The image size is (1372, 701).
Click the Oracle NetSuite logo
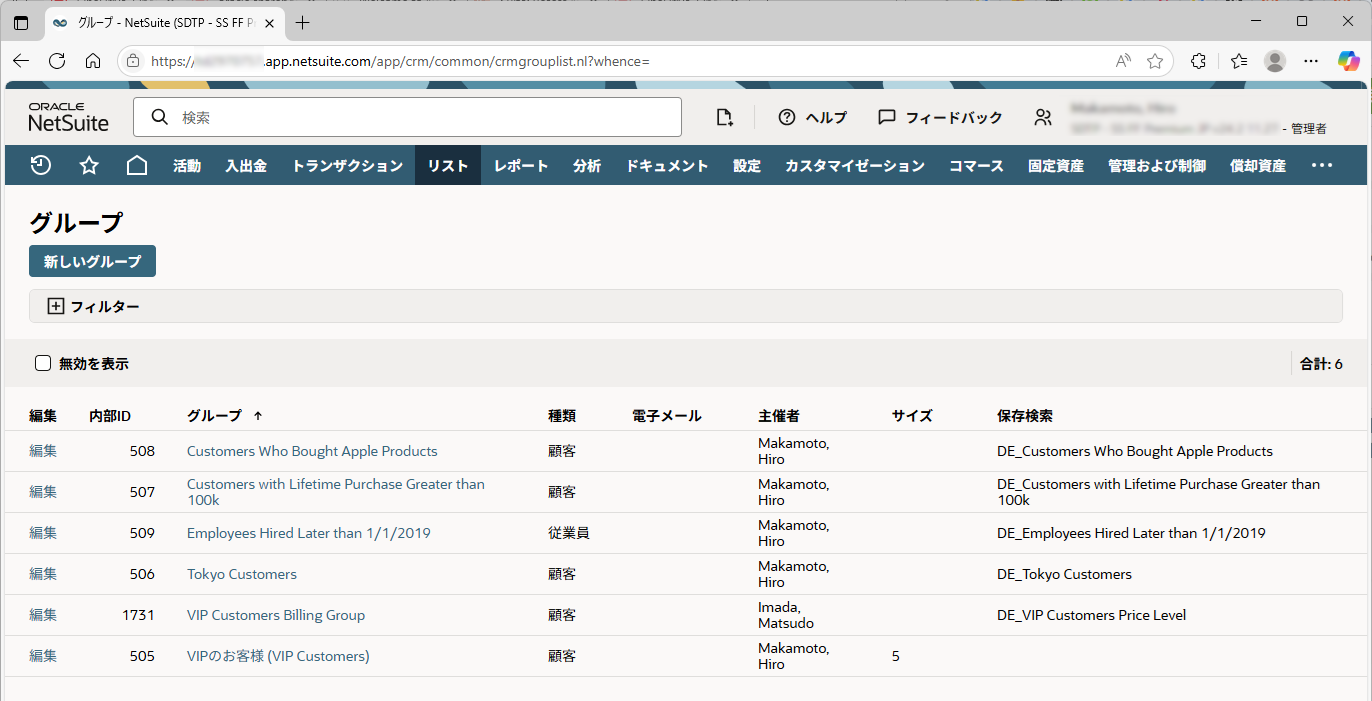coord(68,117)
